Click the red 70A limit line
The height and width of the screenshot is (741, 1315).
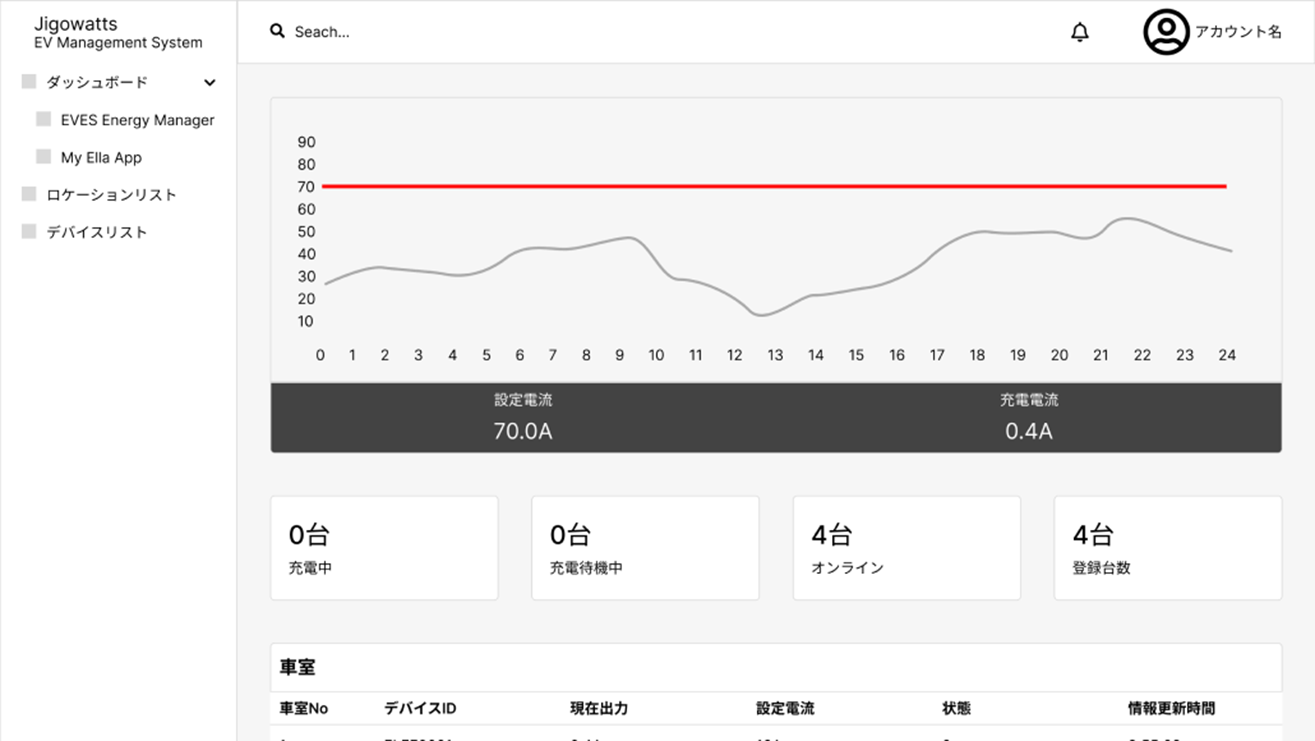[x=773, y=186]
